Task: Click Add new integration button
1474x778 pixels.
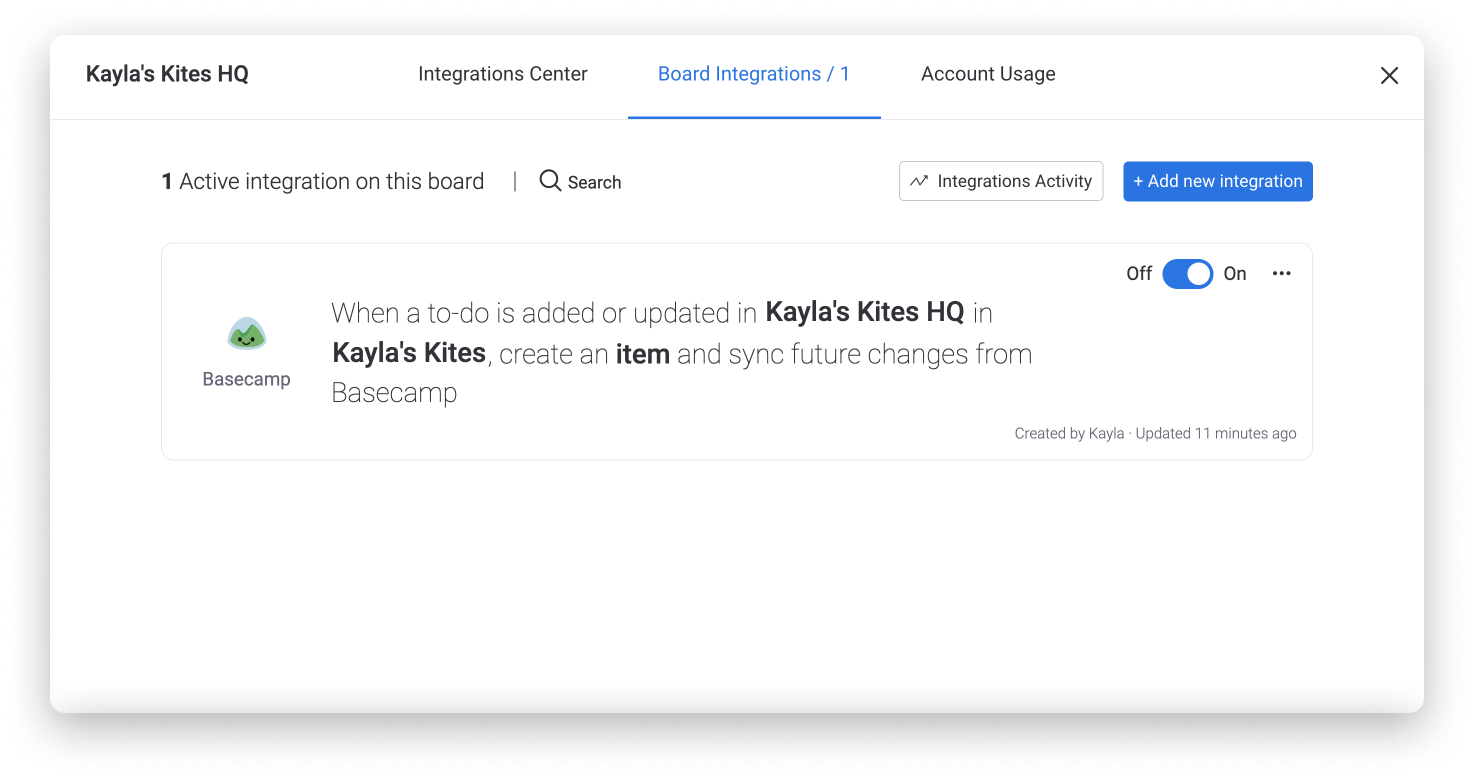Action: coord(1217,181)
